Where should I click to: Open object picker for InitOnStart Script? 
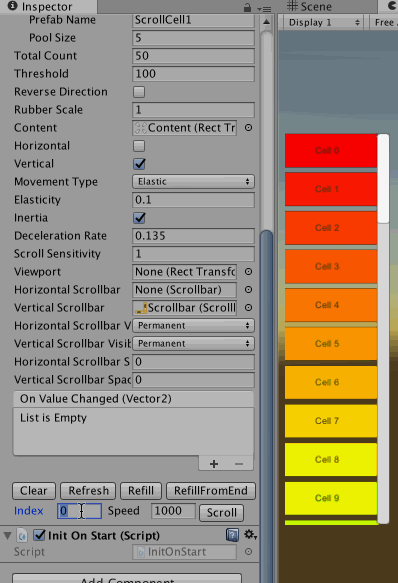coord(248,552)
